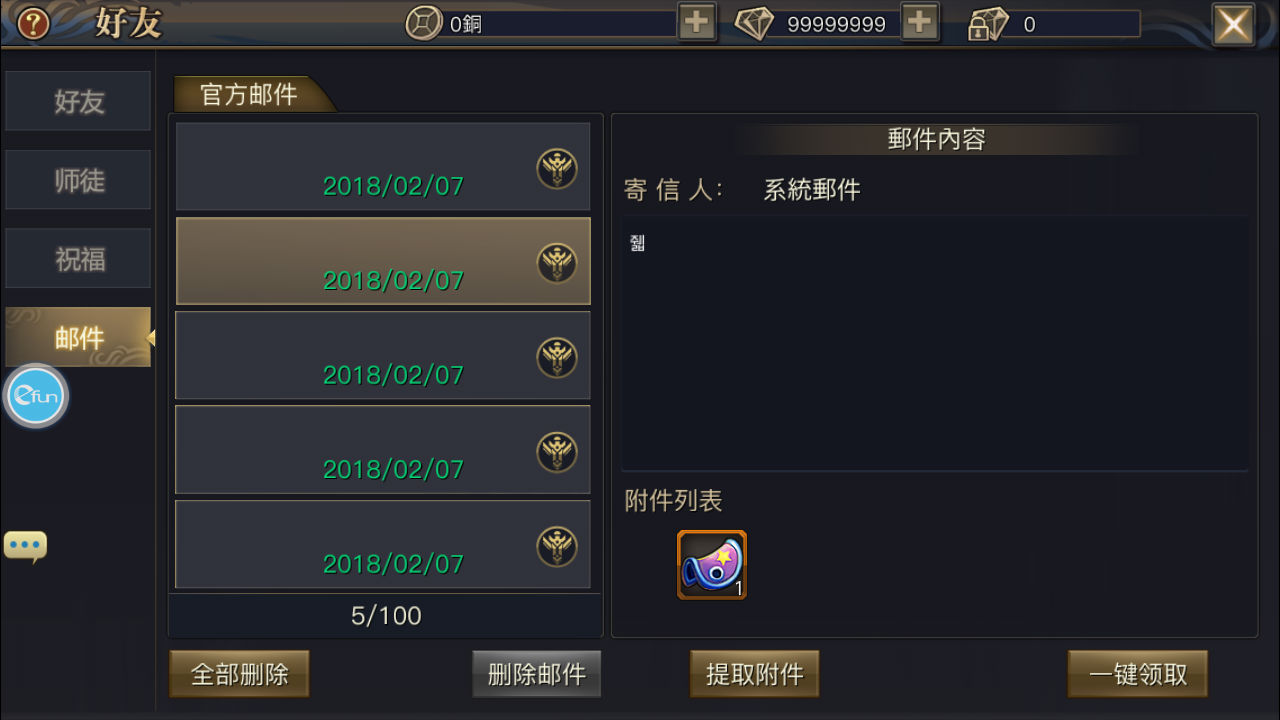The height and width of the screenshot is (720, 1280).
Task: Open the 祝福 sidebar tab
Action: point(78,259)
